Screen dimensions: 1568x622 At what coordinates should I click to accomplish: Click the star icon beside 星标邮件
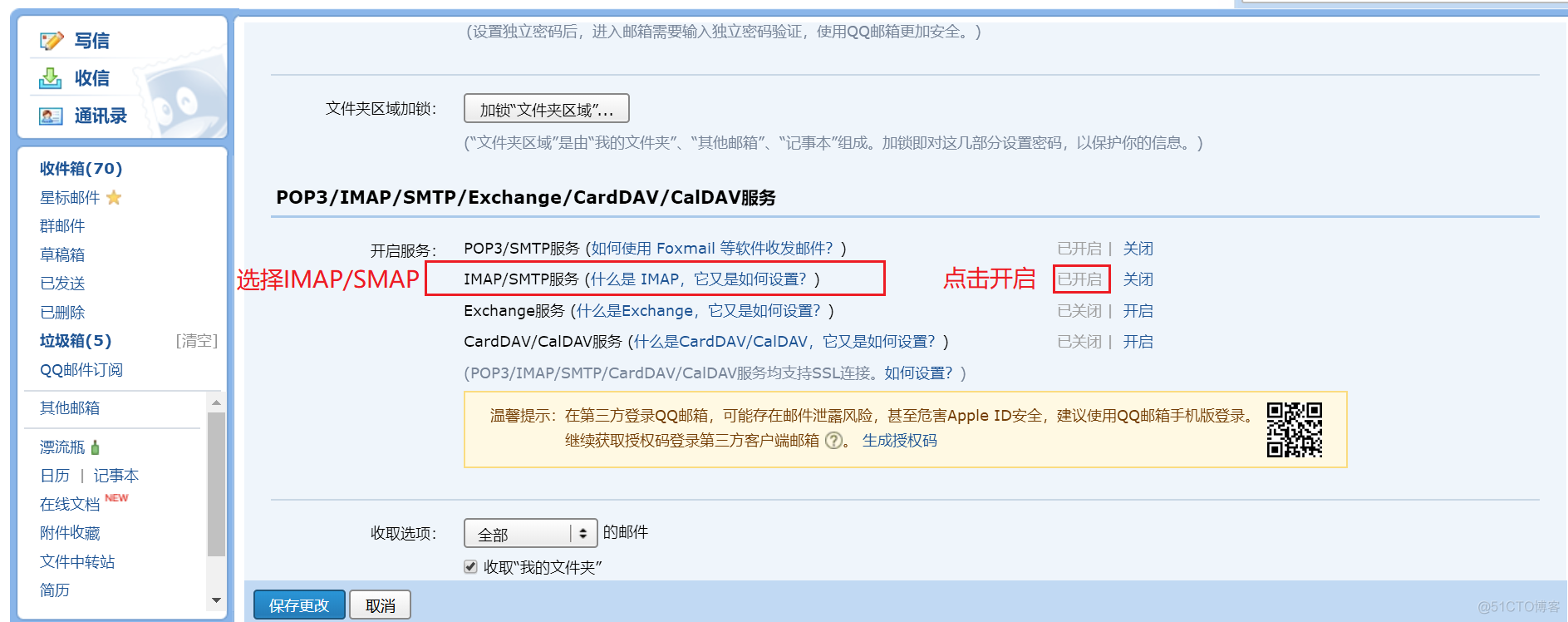[114, 197]
